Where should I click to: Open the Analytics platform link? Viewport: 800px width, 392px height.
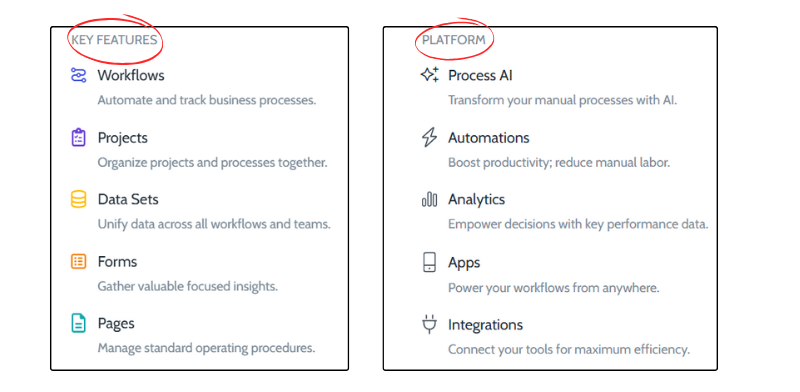pos(477,199)
